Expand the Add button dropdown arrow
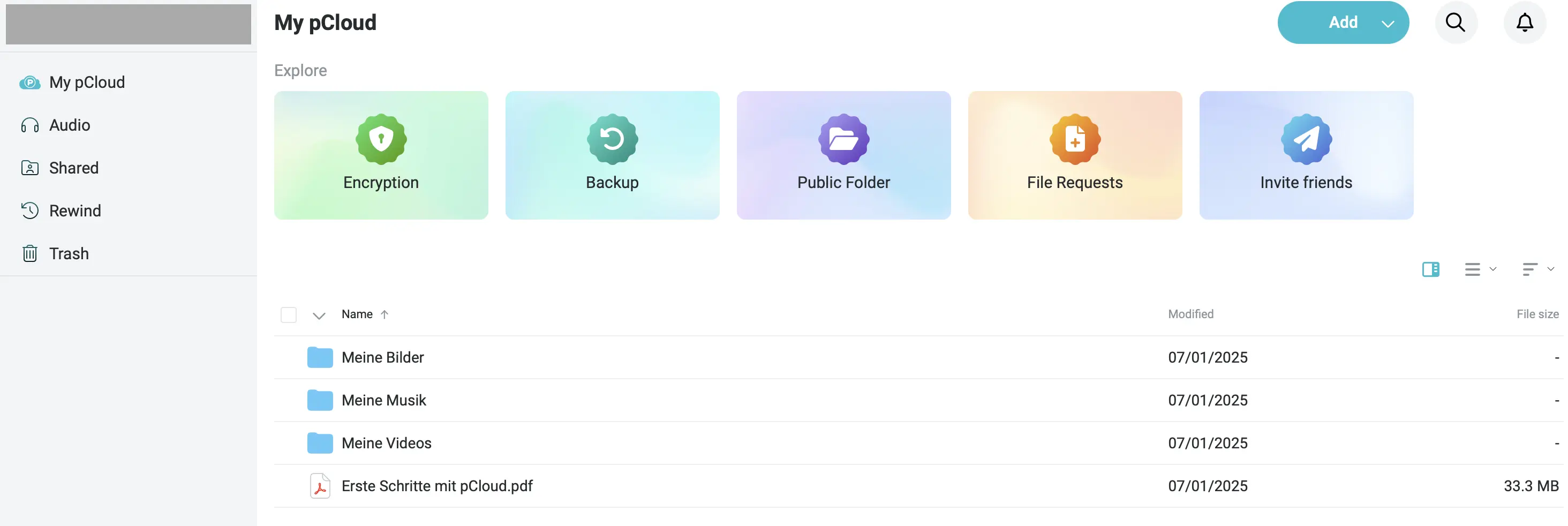1568x526 pixels. (x=1389, y=22)
